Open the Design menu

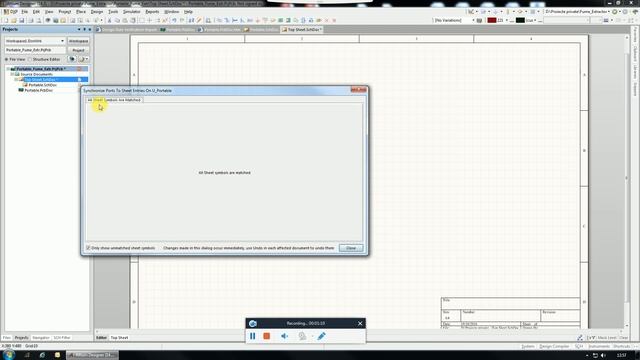(97, 12)
